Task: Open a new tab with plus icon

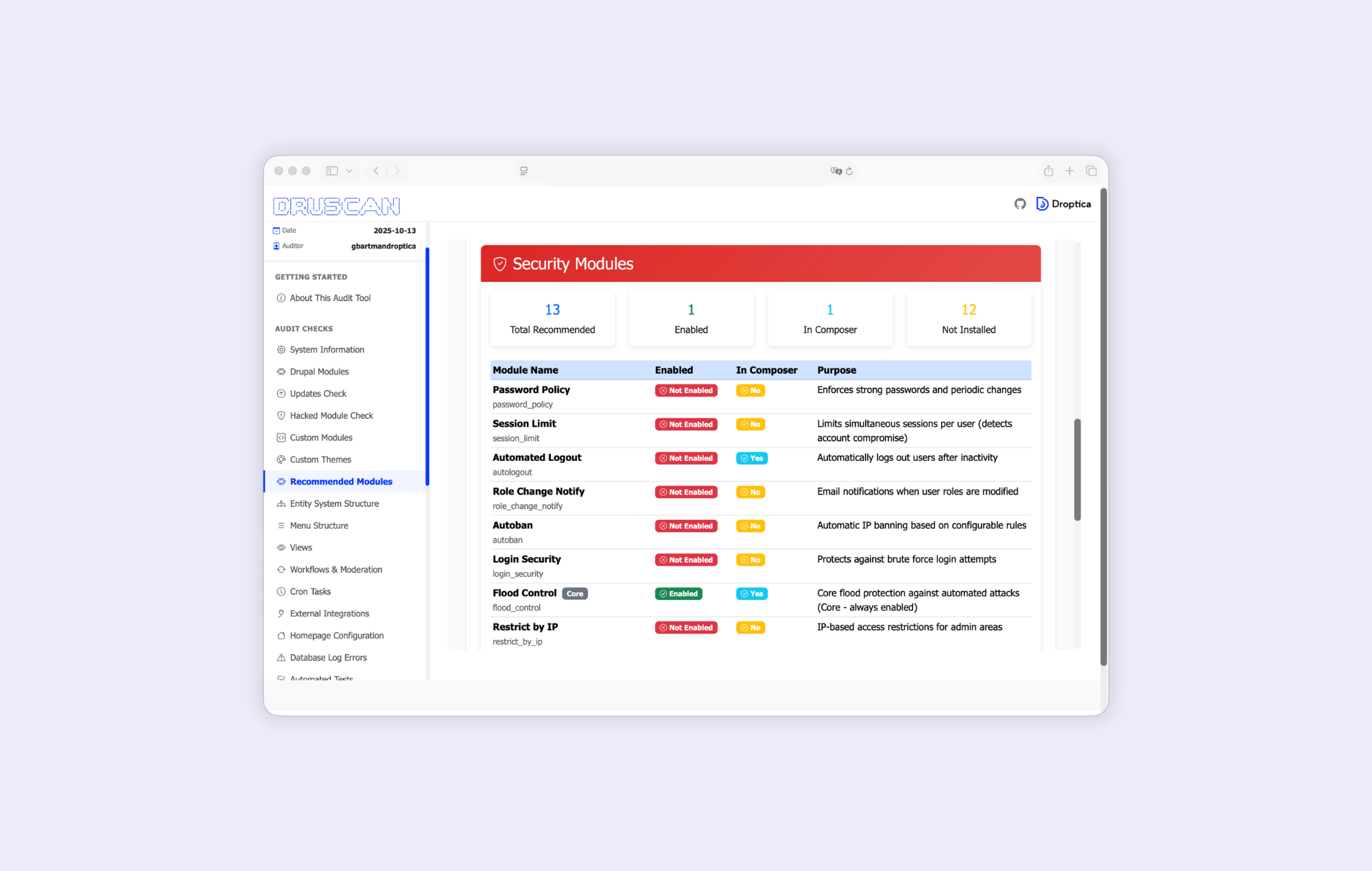Action: 1069,171
